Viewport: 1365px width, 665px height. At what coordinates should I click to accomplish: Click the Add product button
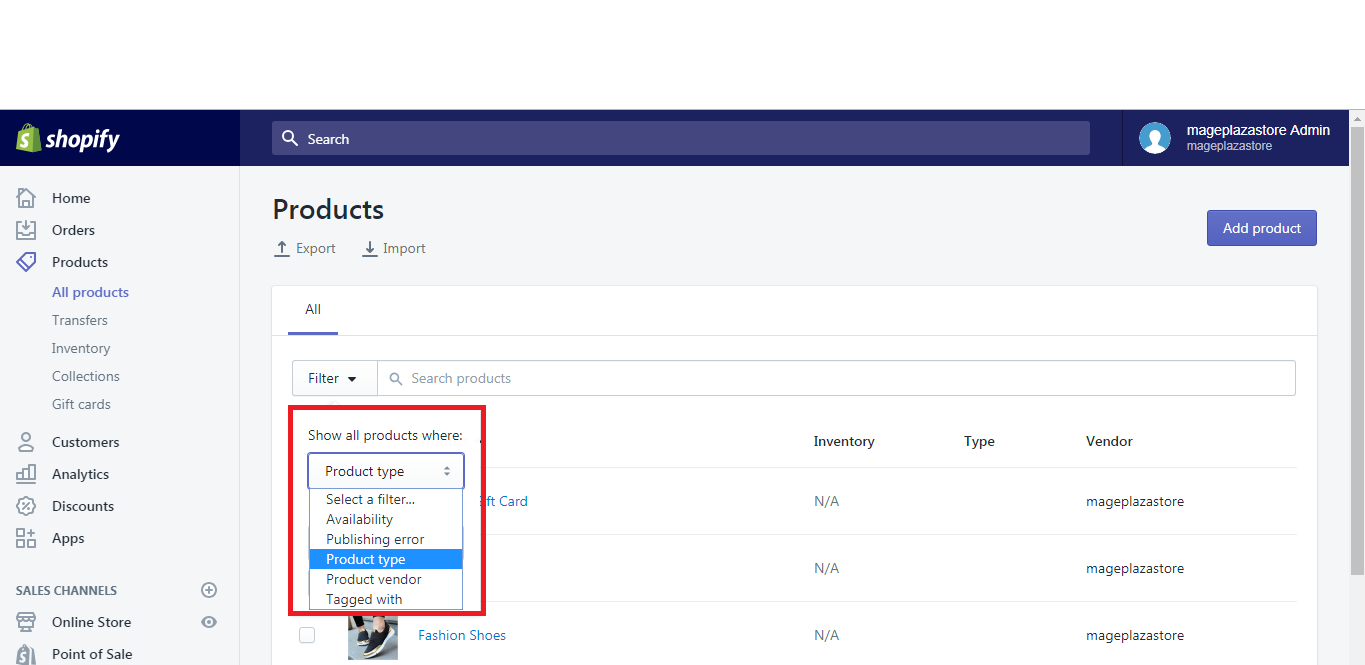[x=1262, y=228]
